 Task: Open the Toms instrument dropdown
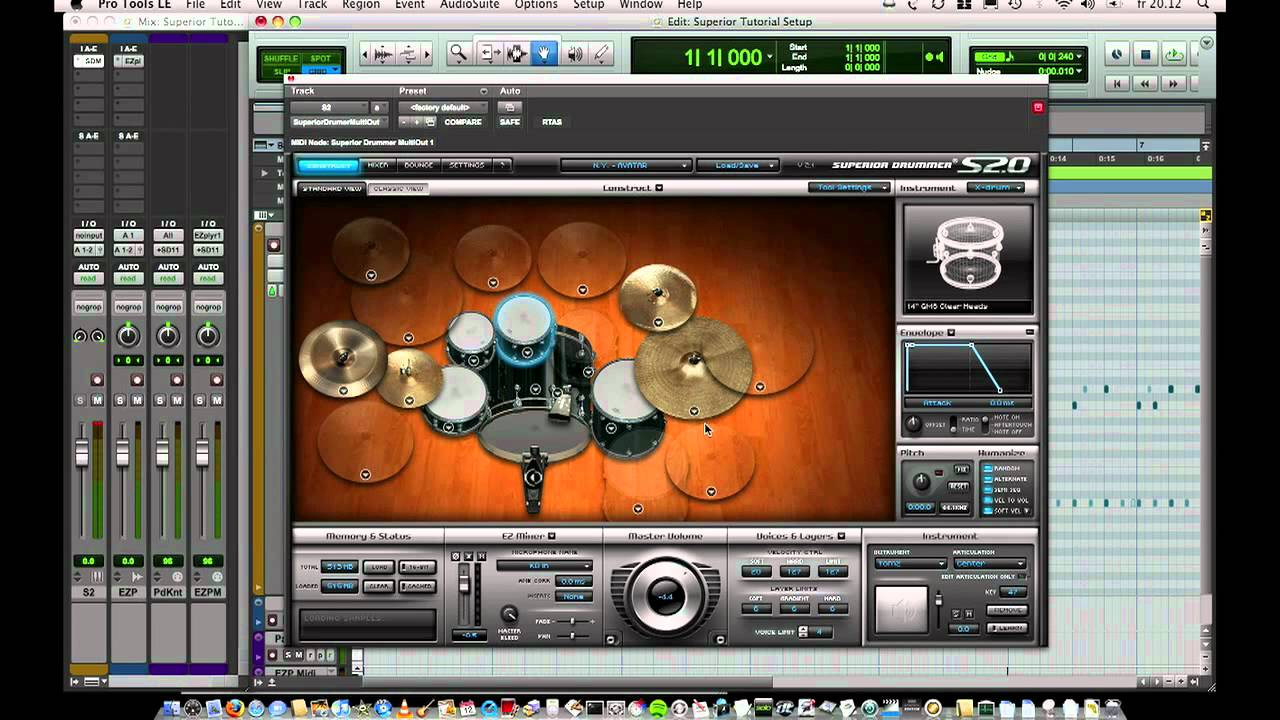click(x=909, y=563)
